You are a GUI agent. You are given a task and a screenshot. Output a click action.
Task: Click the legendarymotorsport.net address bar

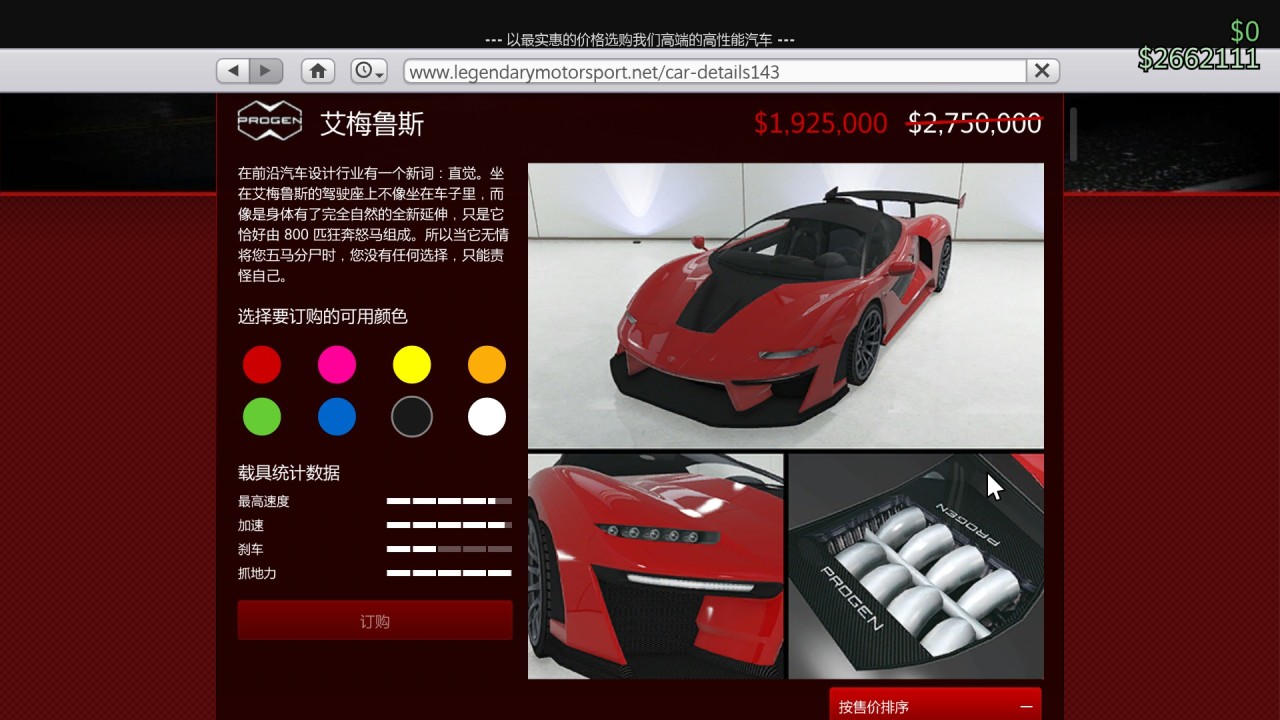coord(715,71)
